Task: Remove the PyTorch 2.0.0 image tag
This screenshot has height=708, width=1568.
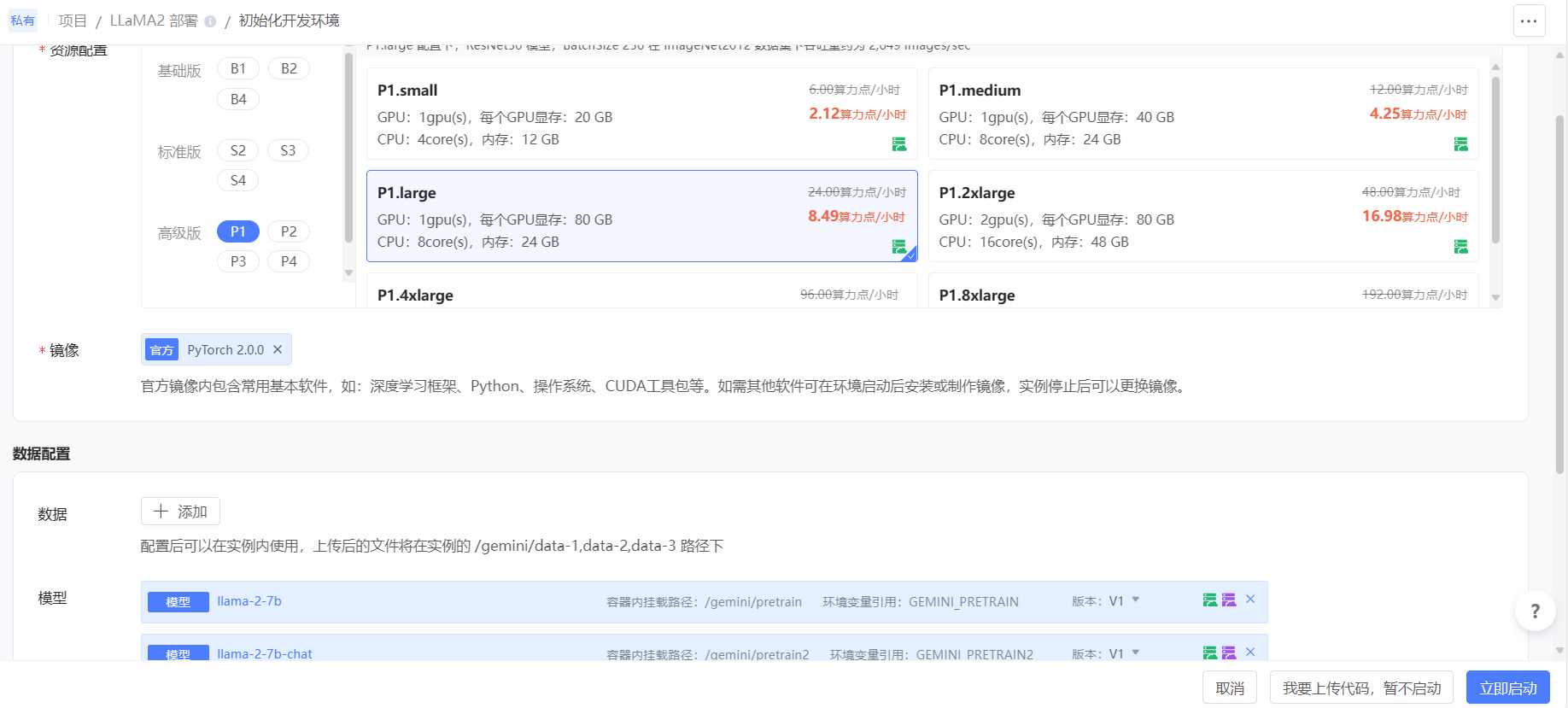Action: (278, 349)
